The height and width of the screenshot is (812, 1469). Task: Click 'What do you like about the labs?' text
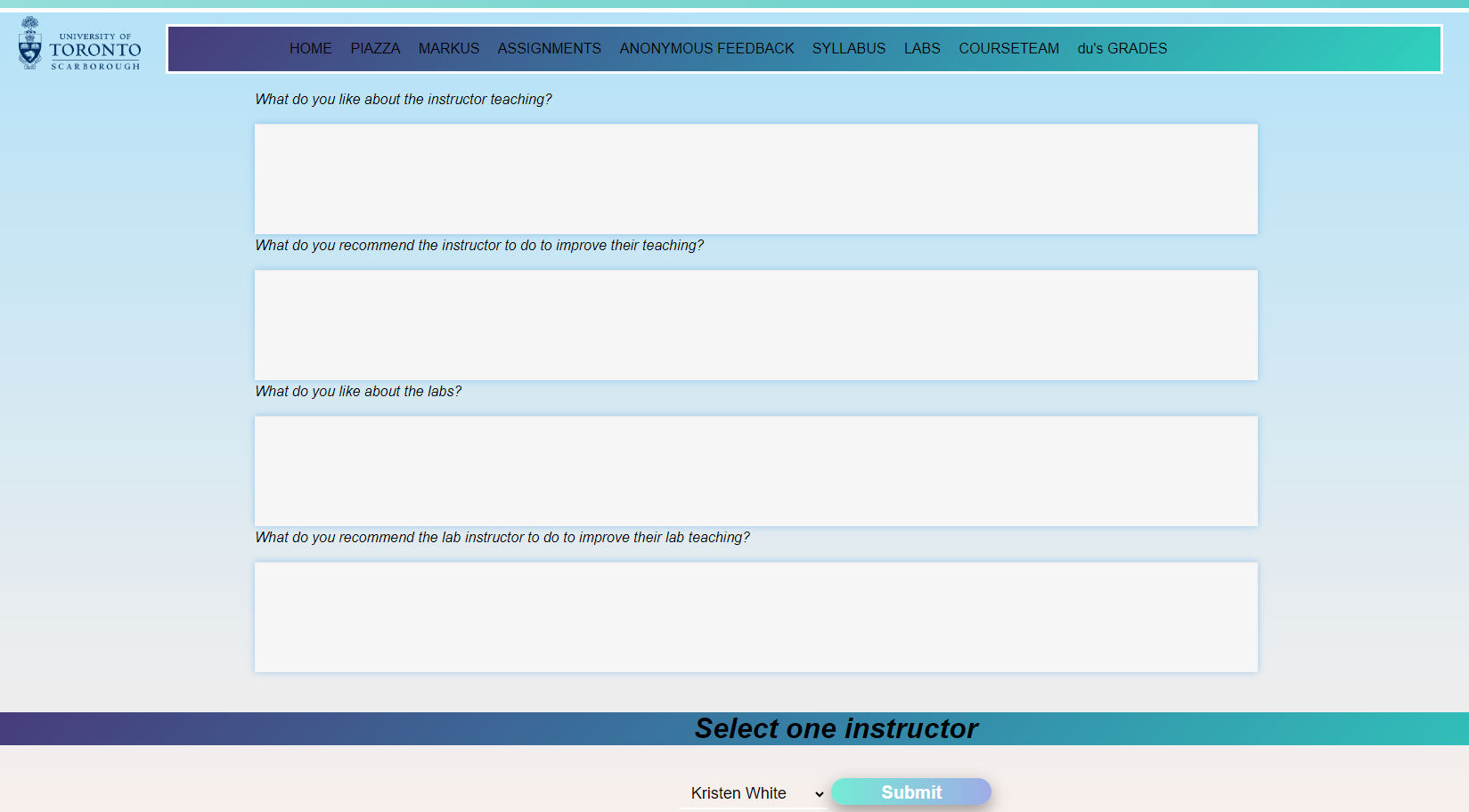[358, 391]
